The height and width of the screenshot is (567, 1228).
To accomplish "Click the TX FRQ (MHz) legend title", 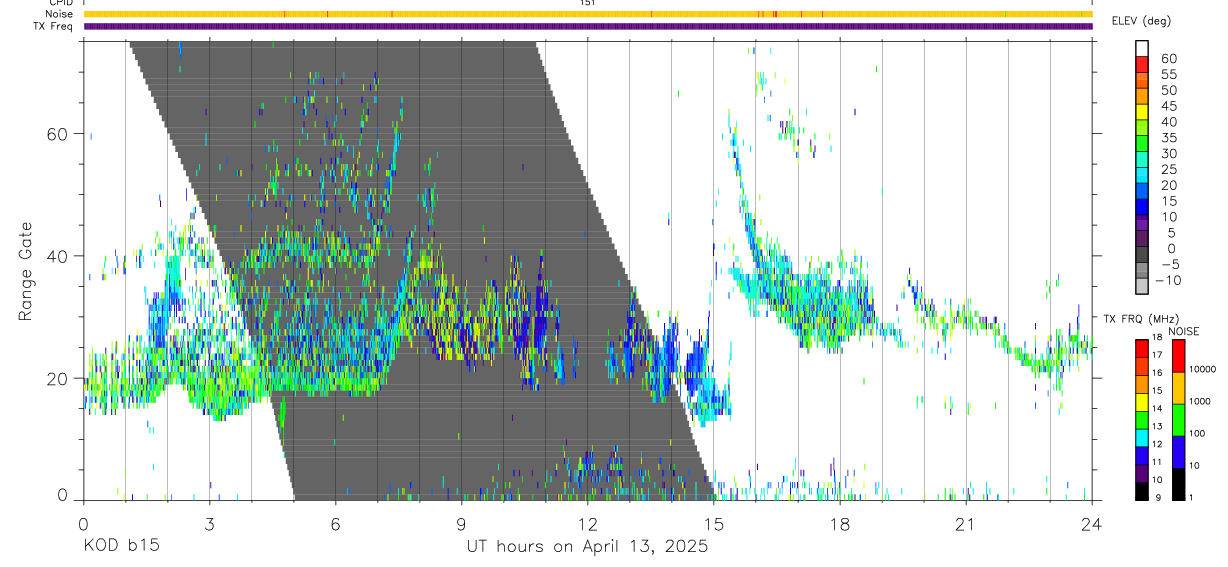I will coord(1141,318).
